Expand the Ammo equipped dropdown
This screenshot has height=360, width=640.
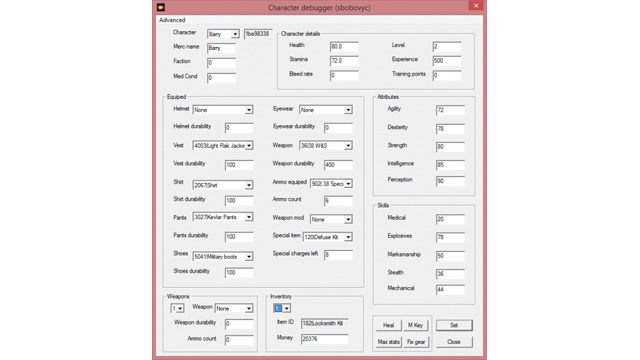click(331, 184)
